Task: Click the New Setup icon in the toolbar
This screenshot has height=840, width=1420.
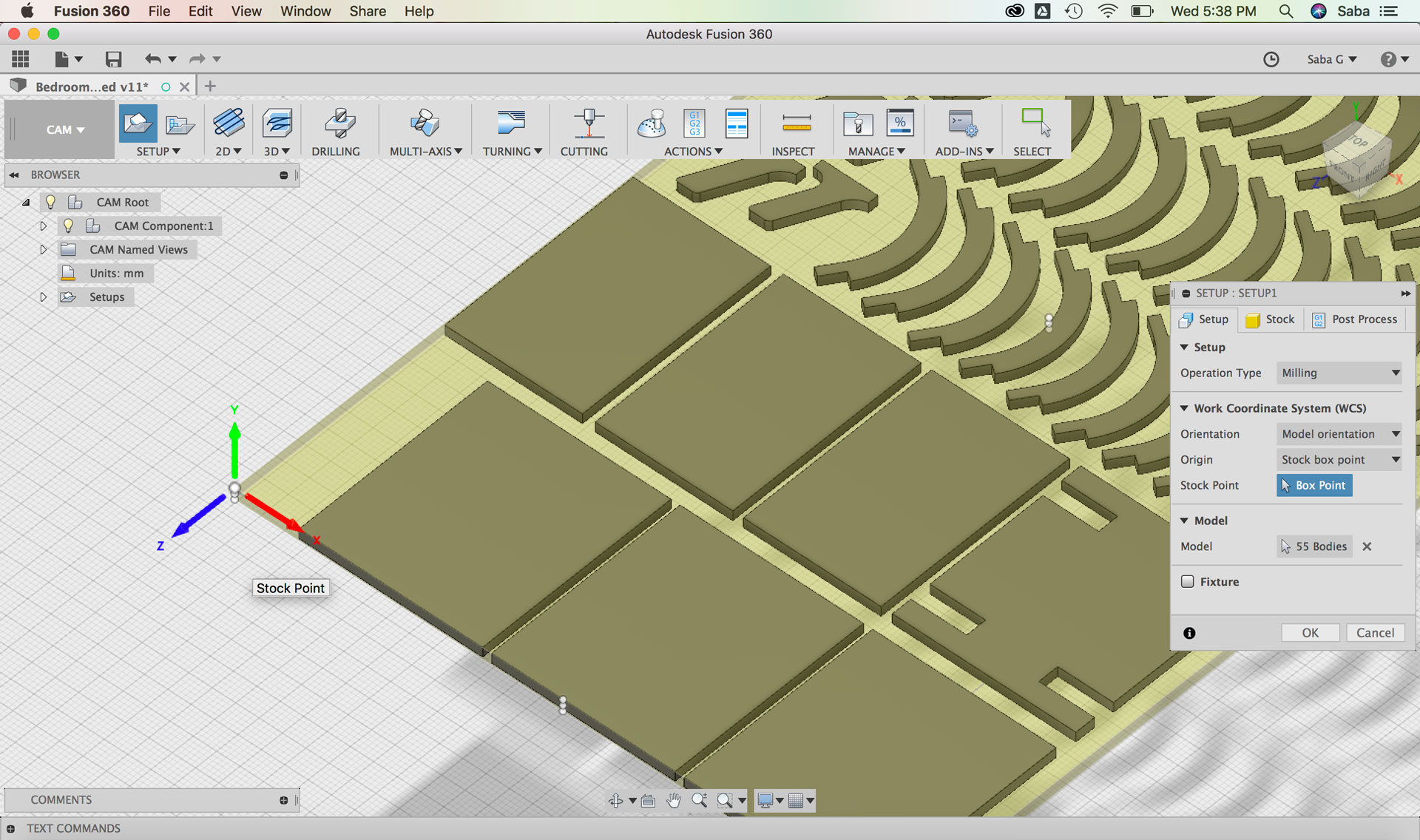Action: 138,123
